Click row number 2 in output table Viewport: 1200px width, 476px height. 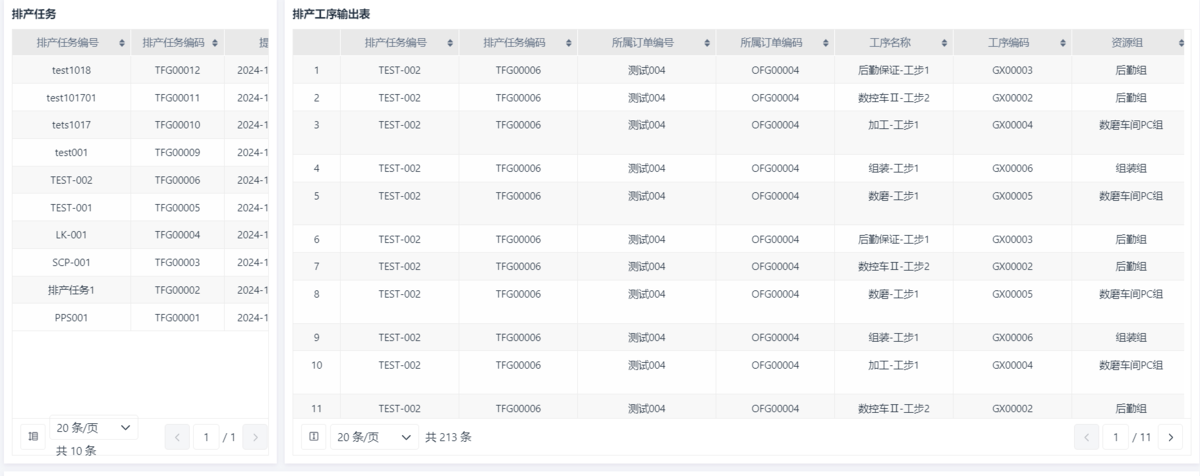(x=316, y=98)
